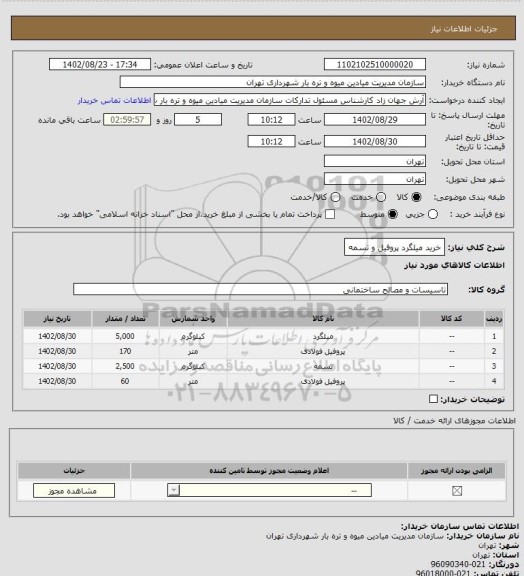This screenshot has width=524, height=576.
Task: Click the تاسیسات و مصالح ساختمانی group field
Action: [260, 289]
